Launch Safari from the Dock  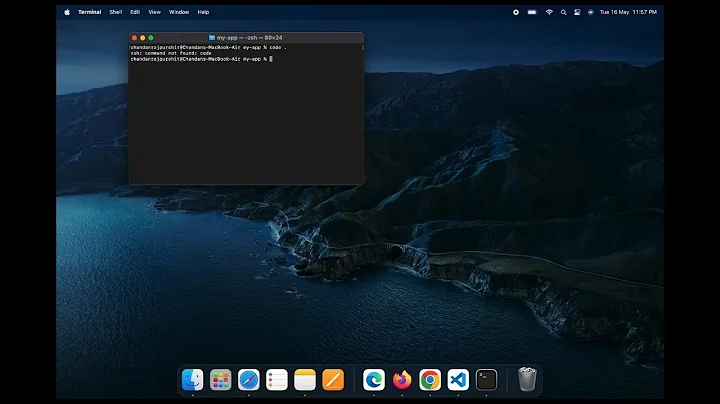(x=249, y=380)
